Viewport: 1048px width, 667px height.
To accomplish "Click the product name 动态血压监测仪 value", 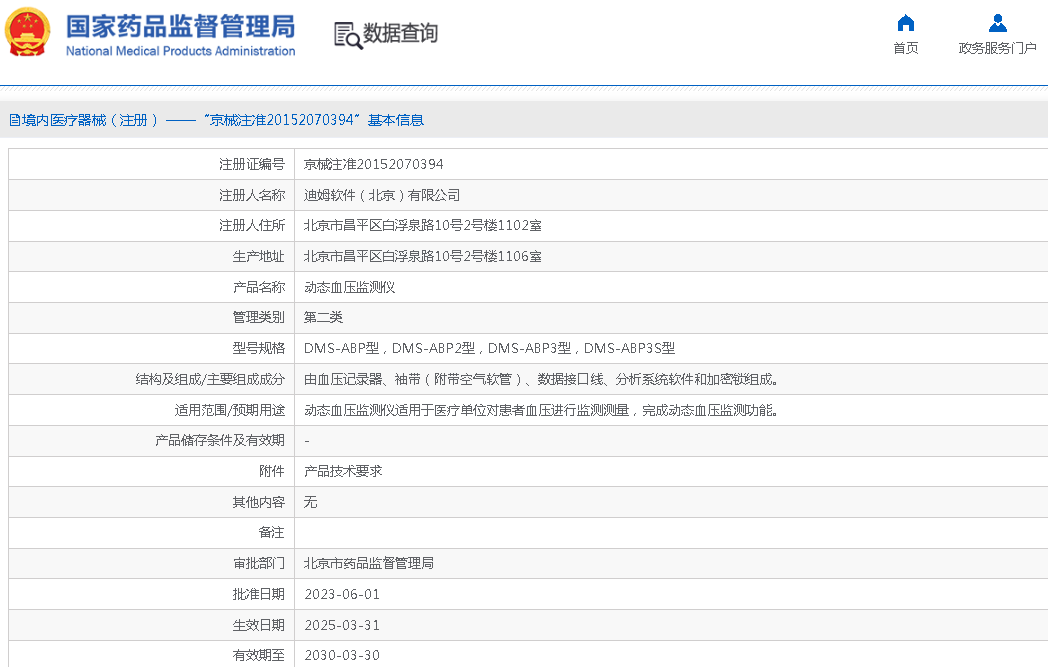I will pos(350,287).
